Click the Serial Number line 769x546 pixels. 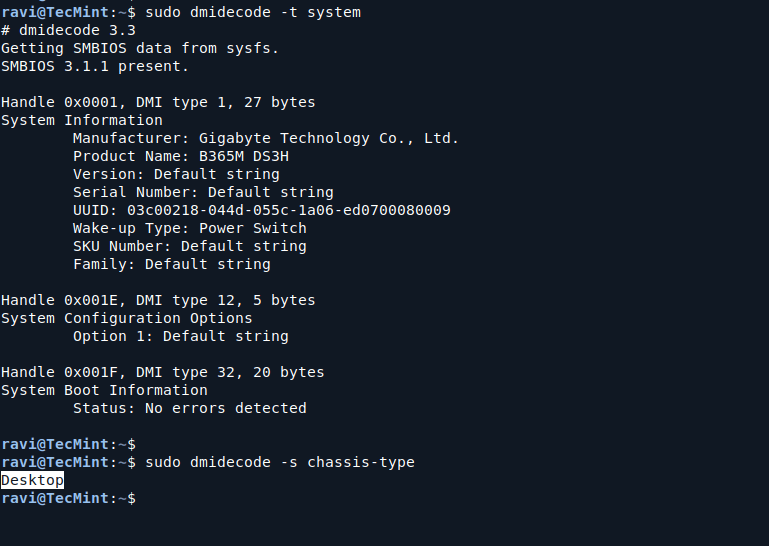coord(203,192)
